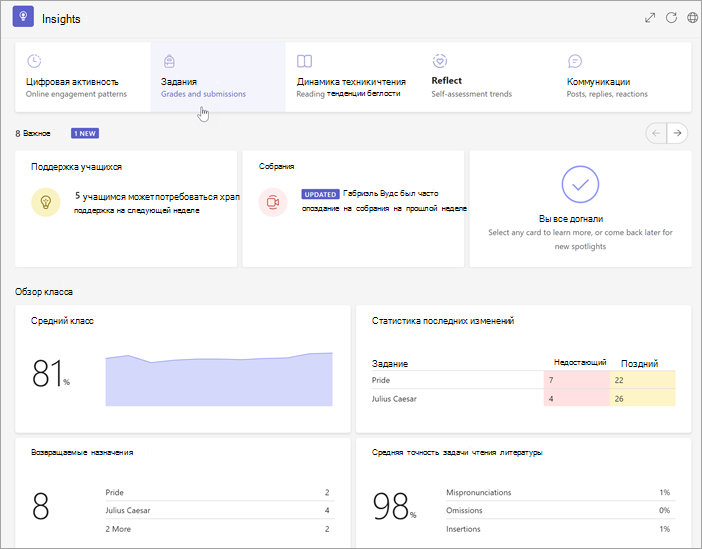Open the globe language icon

click(x=692, y=17)
